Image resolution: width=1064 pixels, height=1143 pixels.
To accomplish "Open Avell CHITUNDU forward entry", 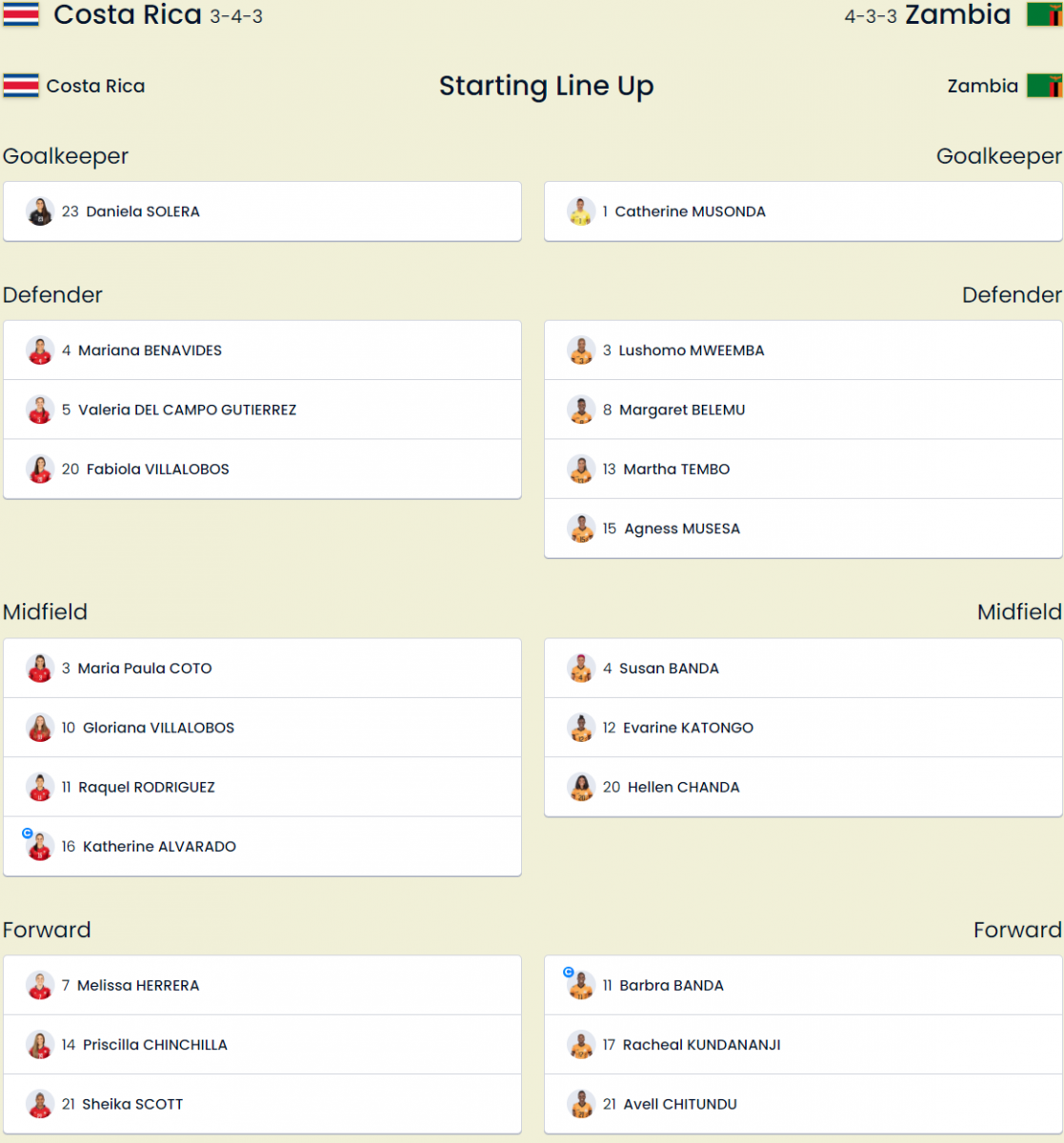I will 803,1104.
